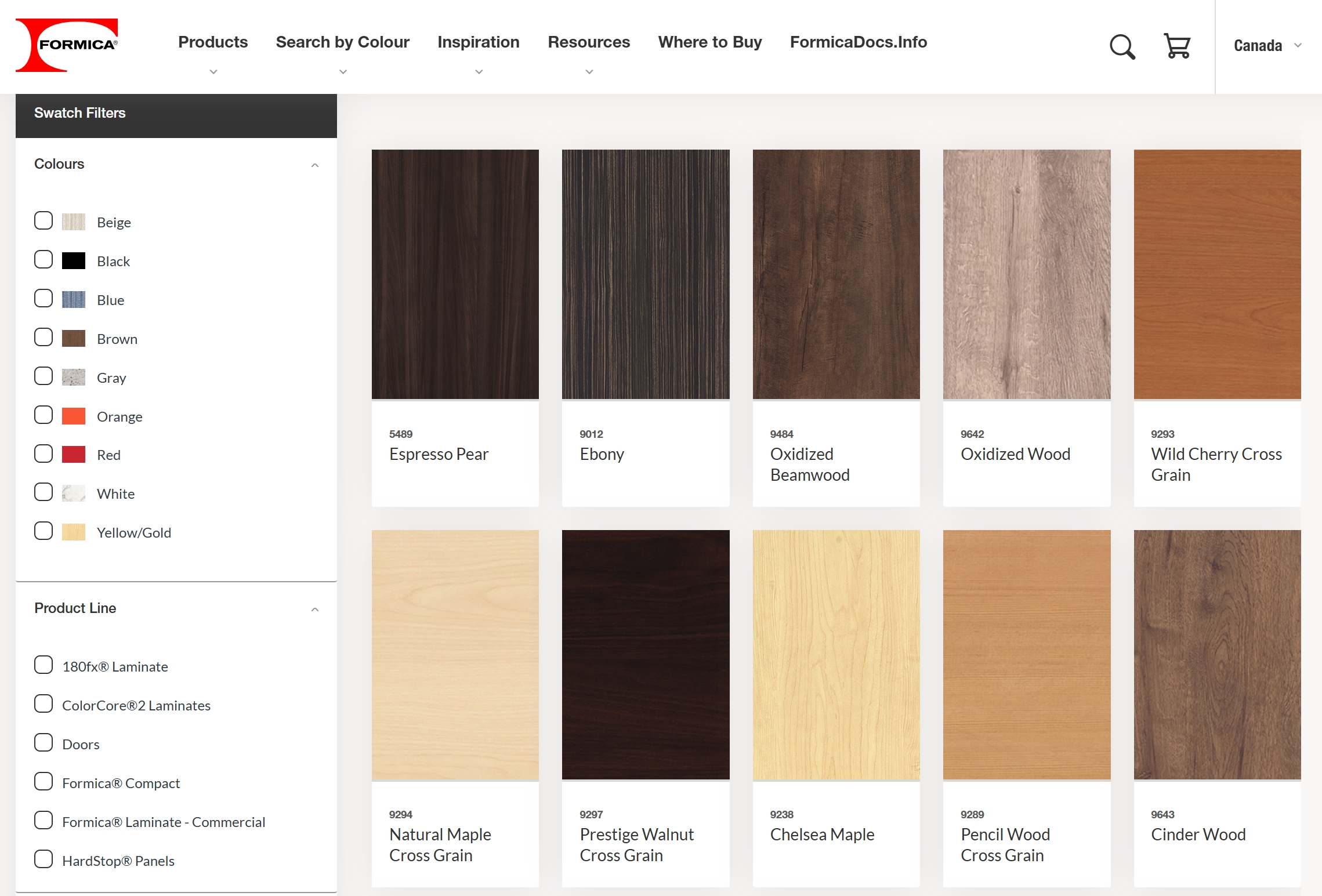Open the Pencil Wood swatch image
This screenshot has width=1322, height=896.
[1027, 655]
